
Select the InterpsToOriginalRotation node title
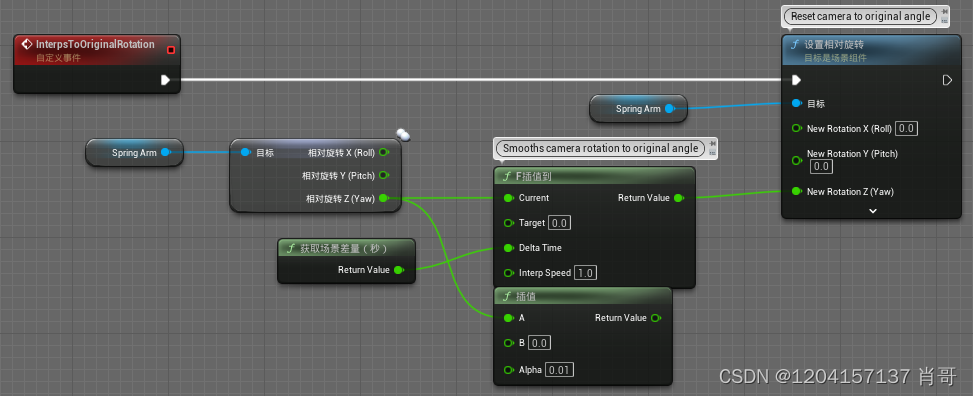95,45
